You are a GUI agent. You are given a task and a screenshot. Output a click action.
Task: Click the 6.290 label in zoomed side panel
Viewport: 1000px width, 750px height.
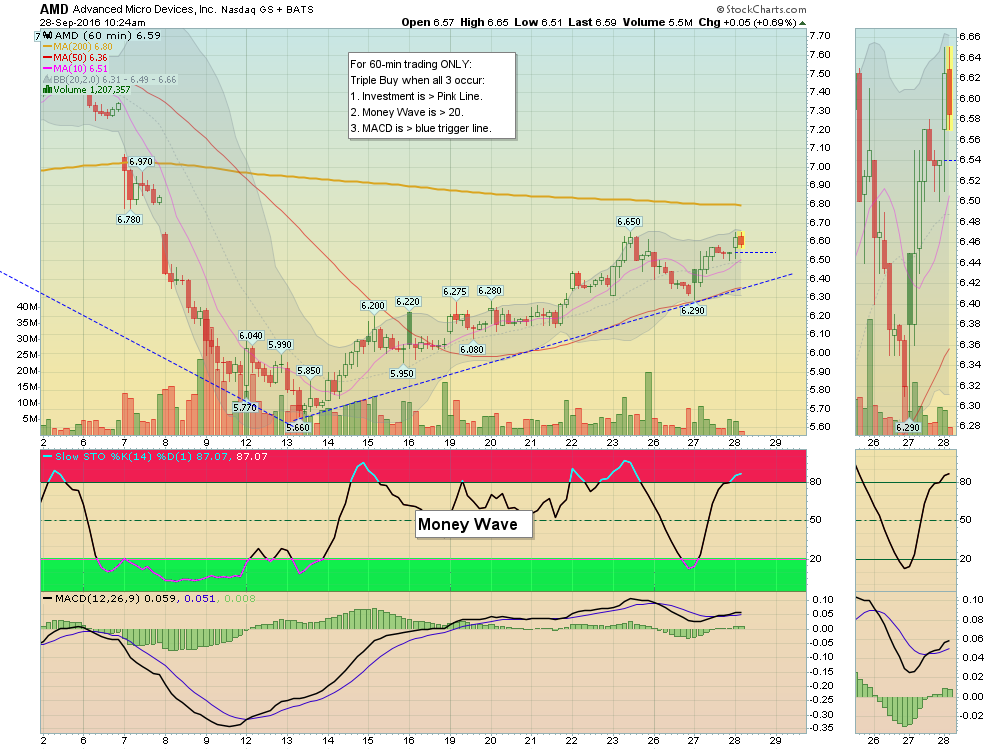[908, 427]
